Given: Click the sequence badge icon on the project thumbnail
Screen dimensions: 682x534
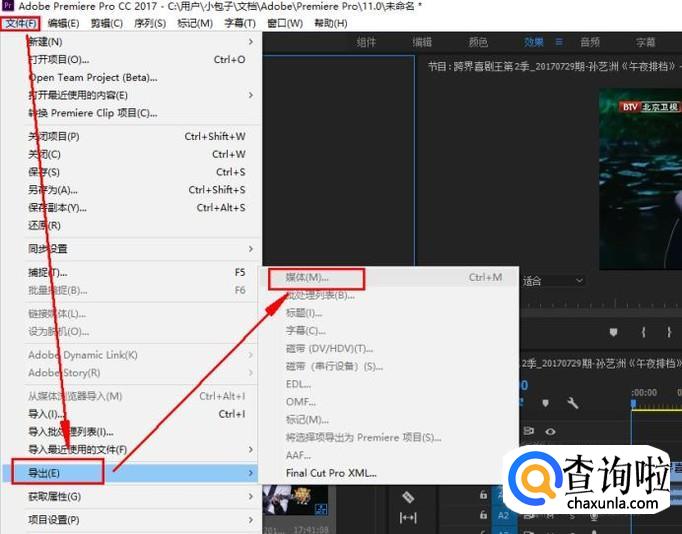Looking at the screenshot, I should point(321,509).
